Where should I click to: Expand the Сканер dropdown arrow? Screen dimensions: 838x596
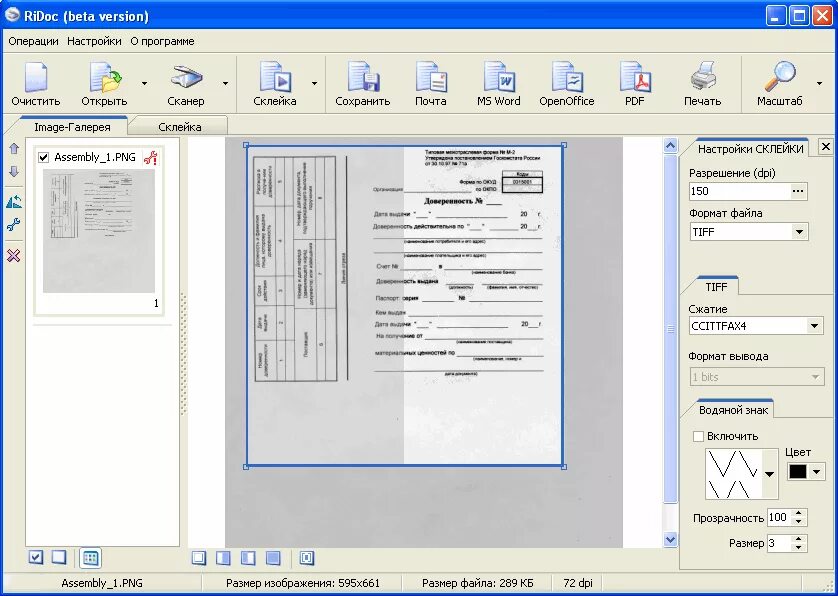[x=226, y=83]
